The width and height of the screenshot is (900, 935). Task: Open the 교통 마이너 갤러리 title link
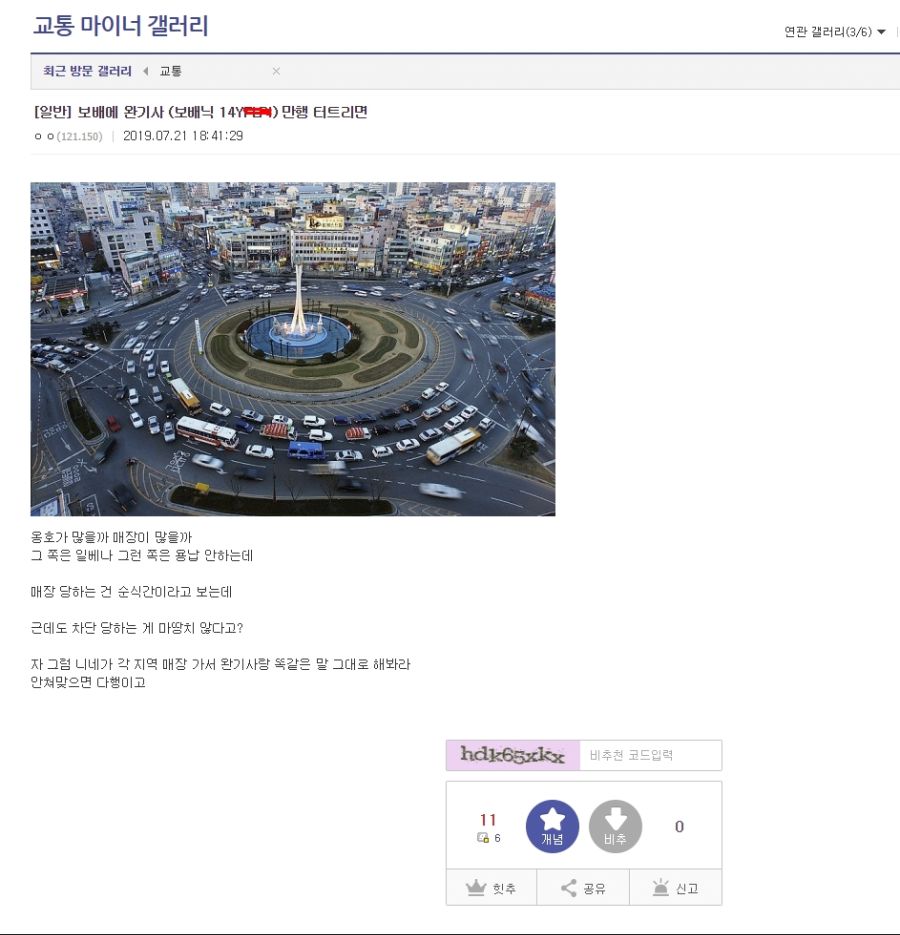pyautogui.click(x=120, y=26)
